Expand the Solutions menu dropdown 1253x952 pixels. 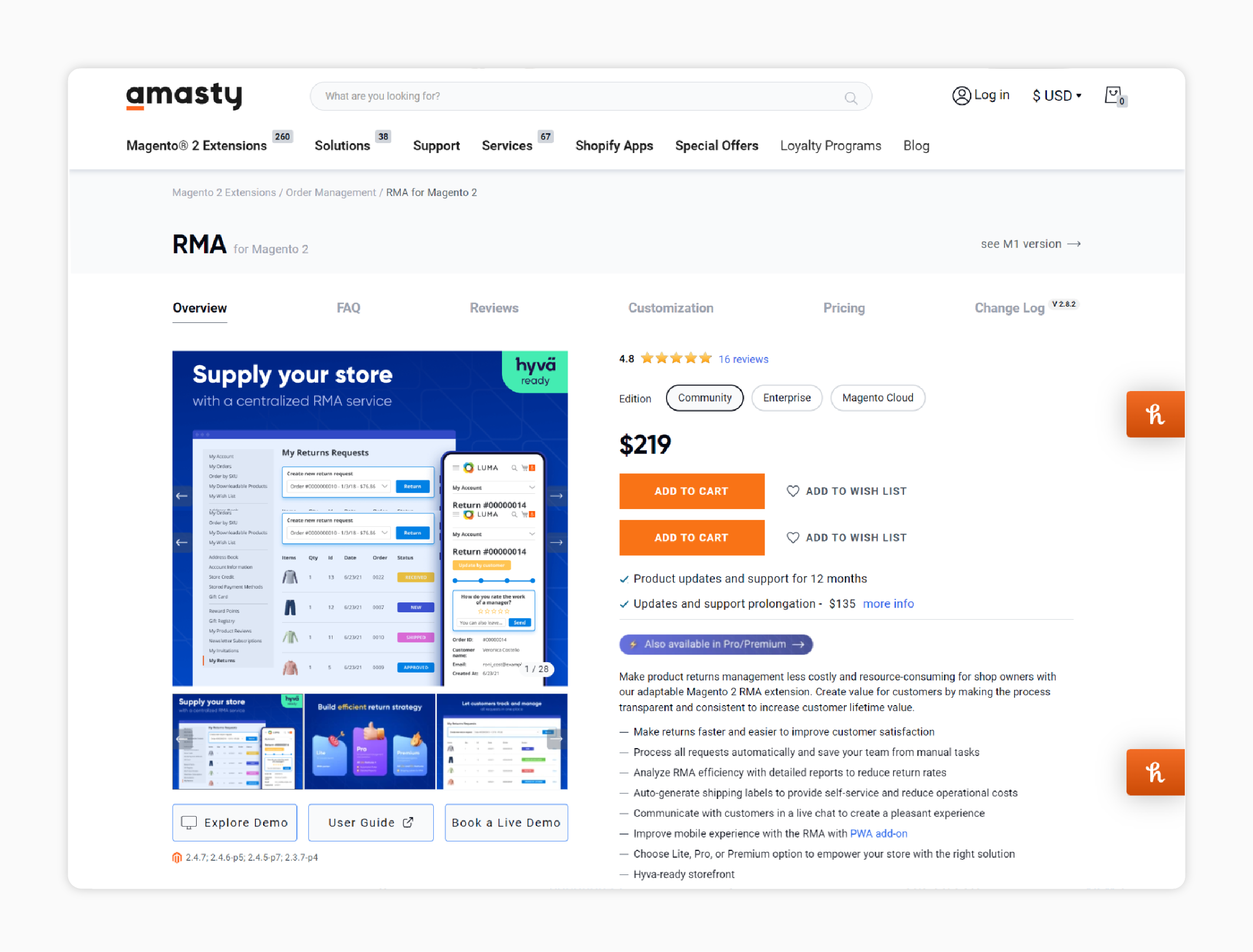[342, 145]
